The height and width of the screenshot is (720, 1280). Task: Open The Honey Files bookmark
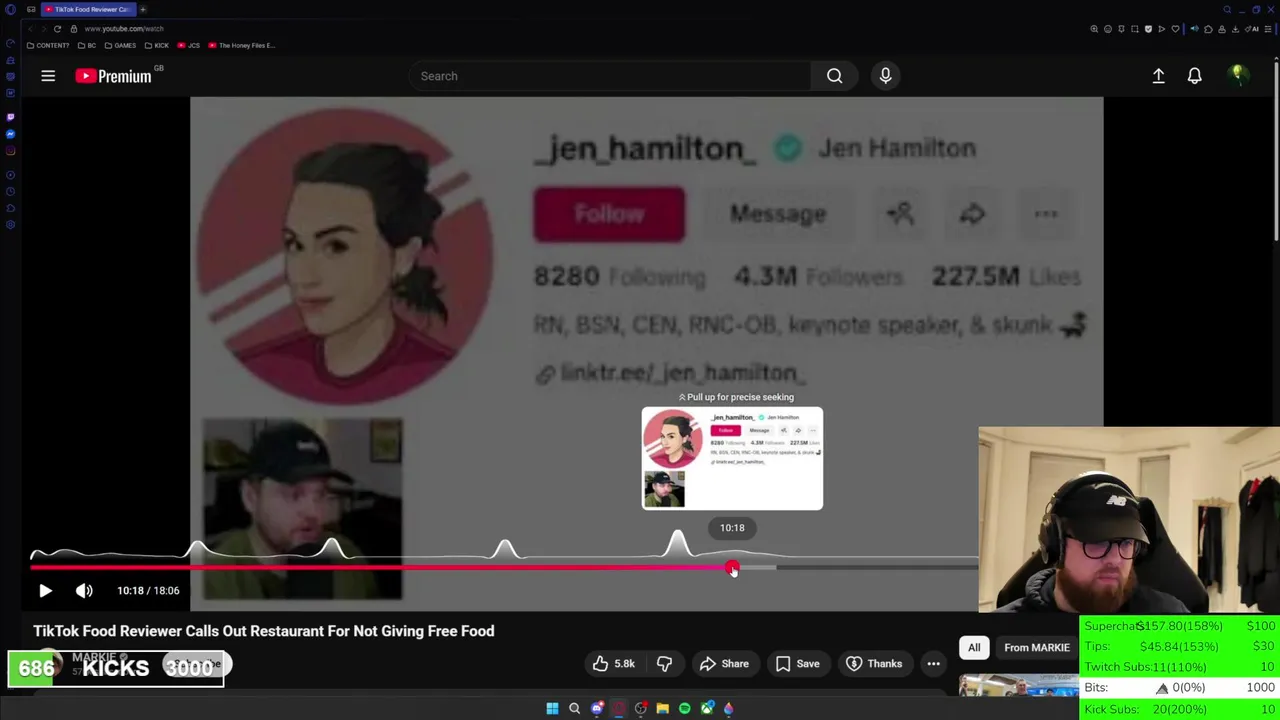(x=242, y=45)
